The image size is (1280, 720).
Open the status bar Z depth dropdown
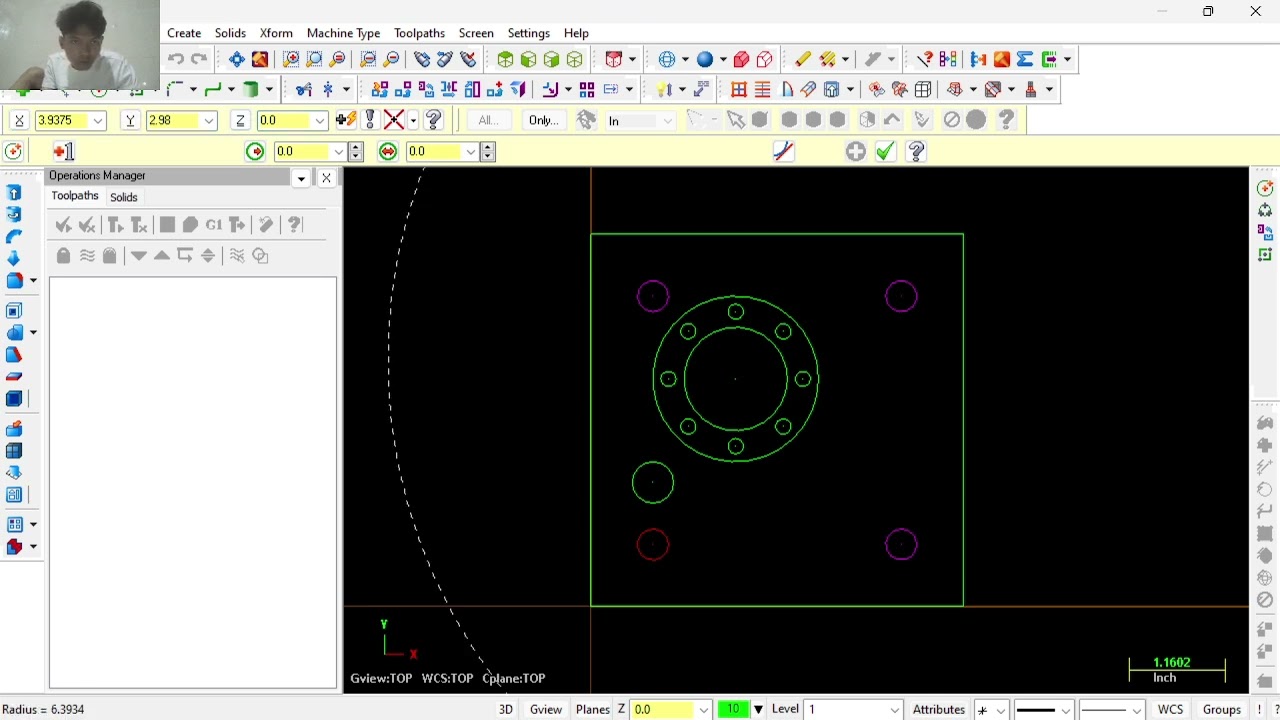click(x=704, y=710)
